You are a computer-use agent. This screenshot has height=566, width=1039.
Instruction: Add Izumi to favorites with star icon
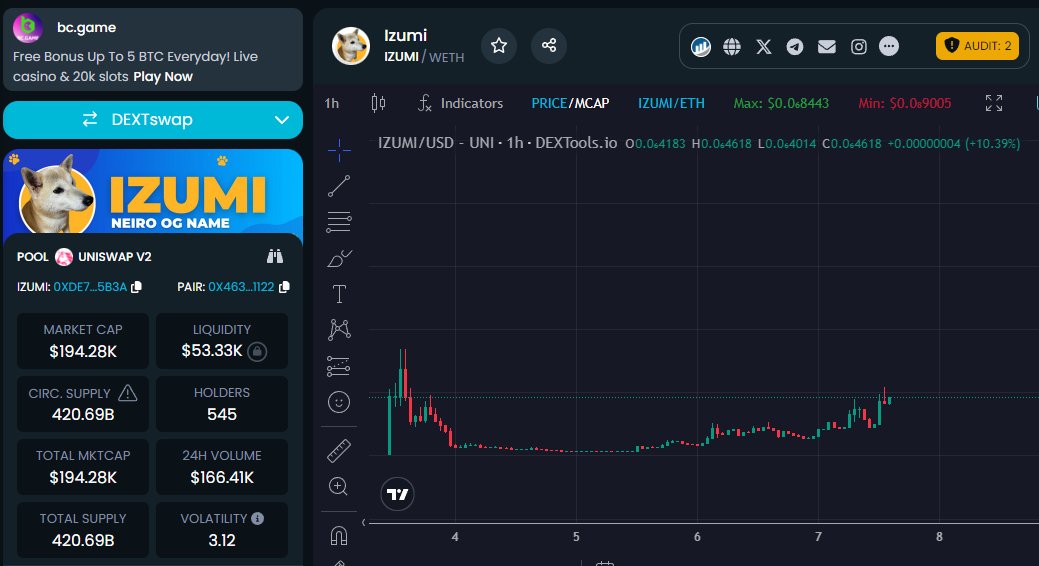point(498,46)
